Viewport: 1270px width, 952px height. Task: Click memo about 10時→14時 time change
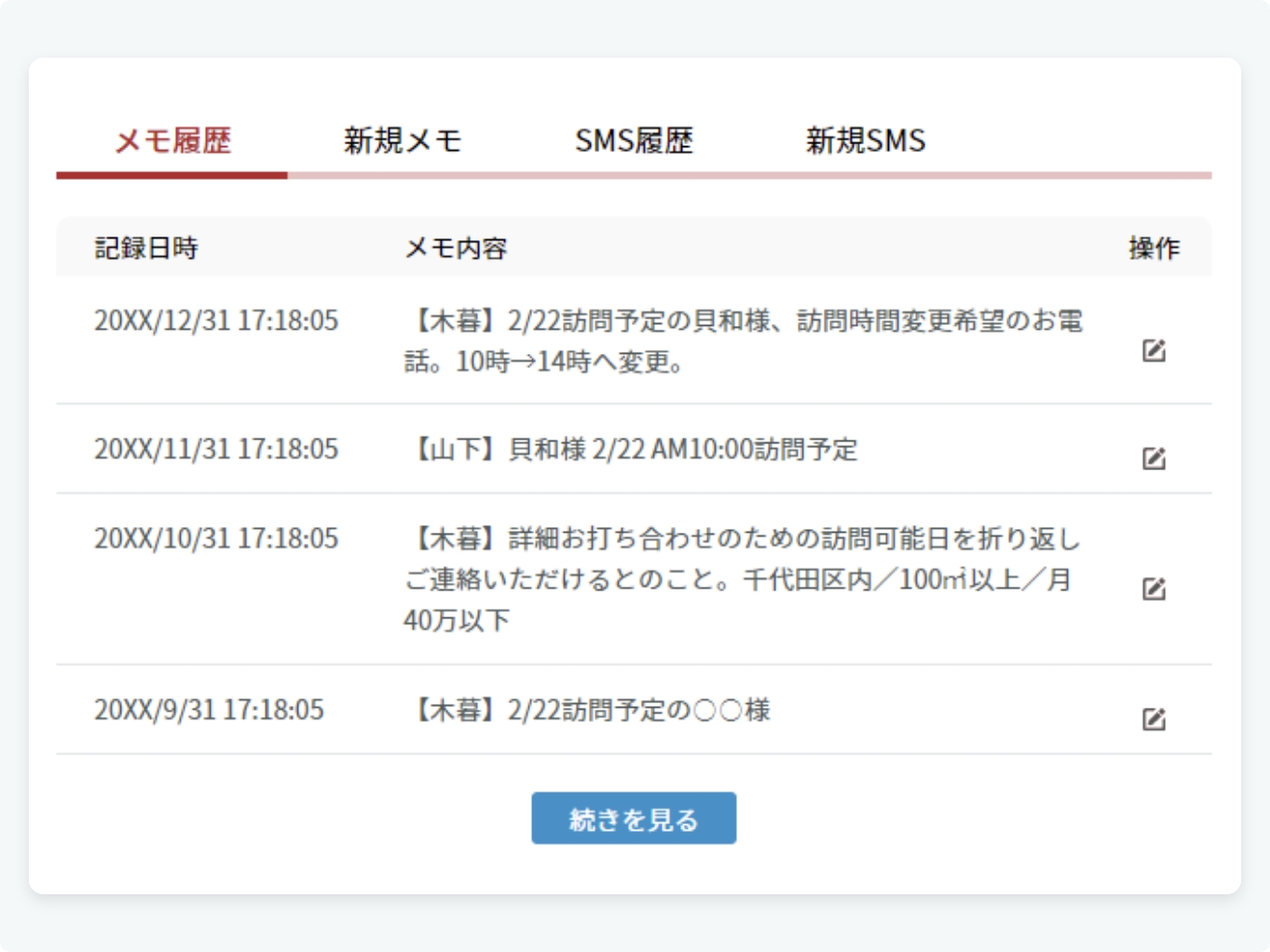click(743, 341)
